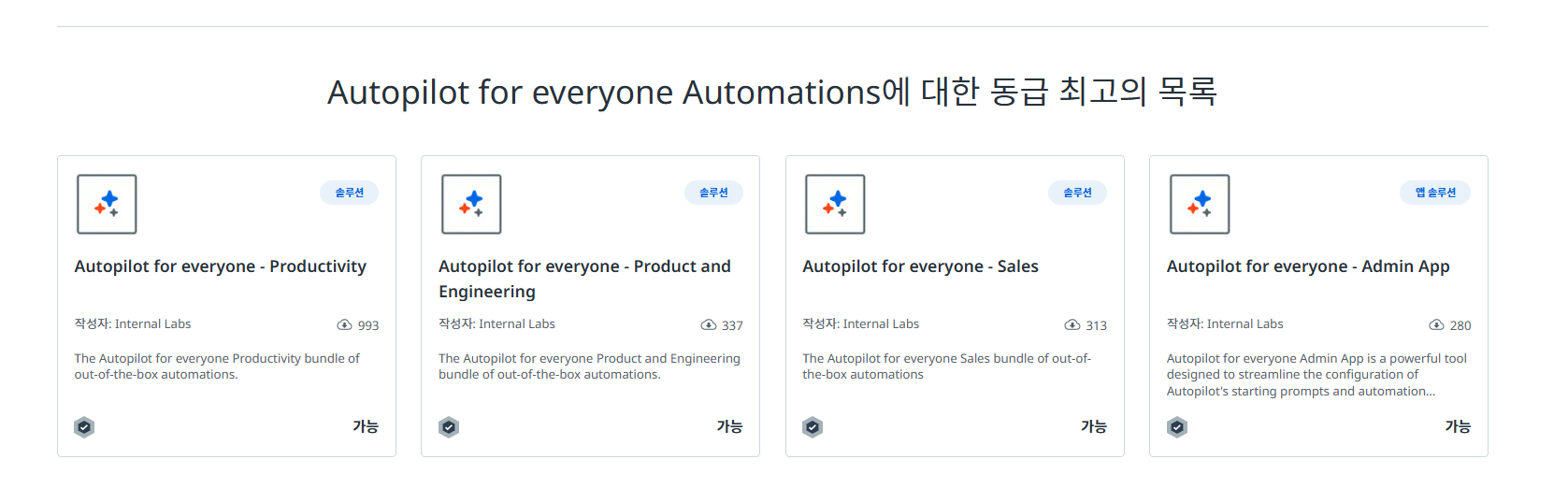The width and height of the screenshot is (1568, 488).
Task: Click the Product and Engineering bundle description text
Action: (x=589, y=366)
